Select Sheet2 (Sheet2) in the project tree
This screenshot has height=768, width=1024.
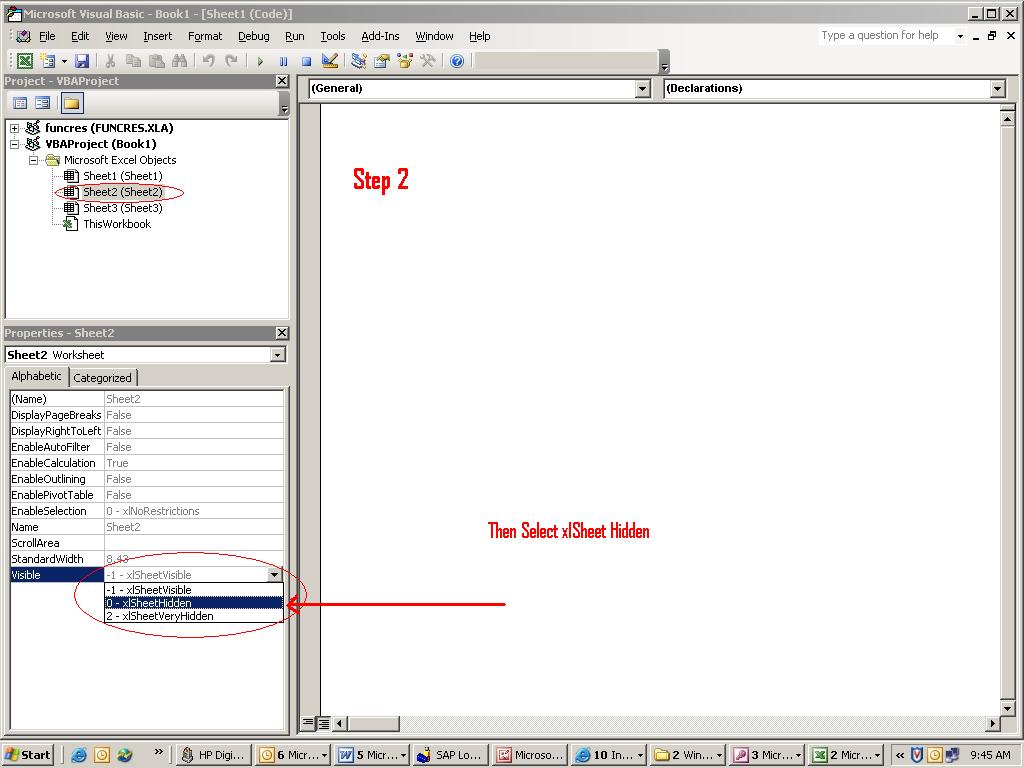tap(123, 192)
